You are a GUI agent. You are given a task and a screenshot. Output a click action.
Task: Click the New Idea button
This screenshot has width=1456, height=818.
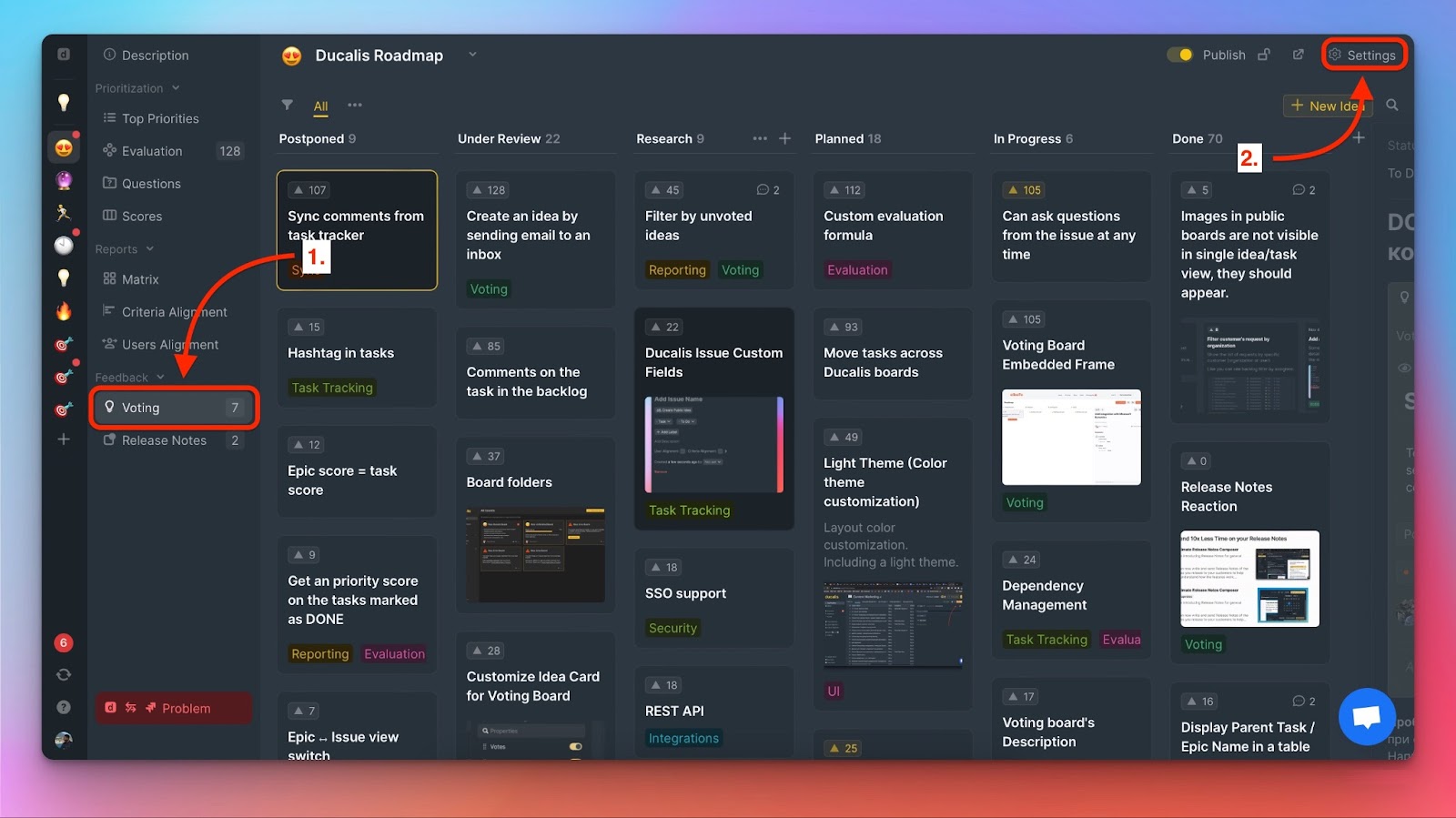1324,106
